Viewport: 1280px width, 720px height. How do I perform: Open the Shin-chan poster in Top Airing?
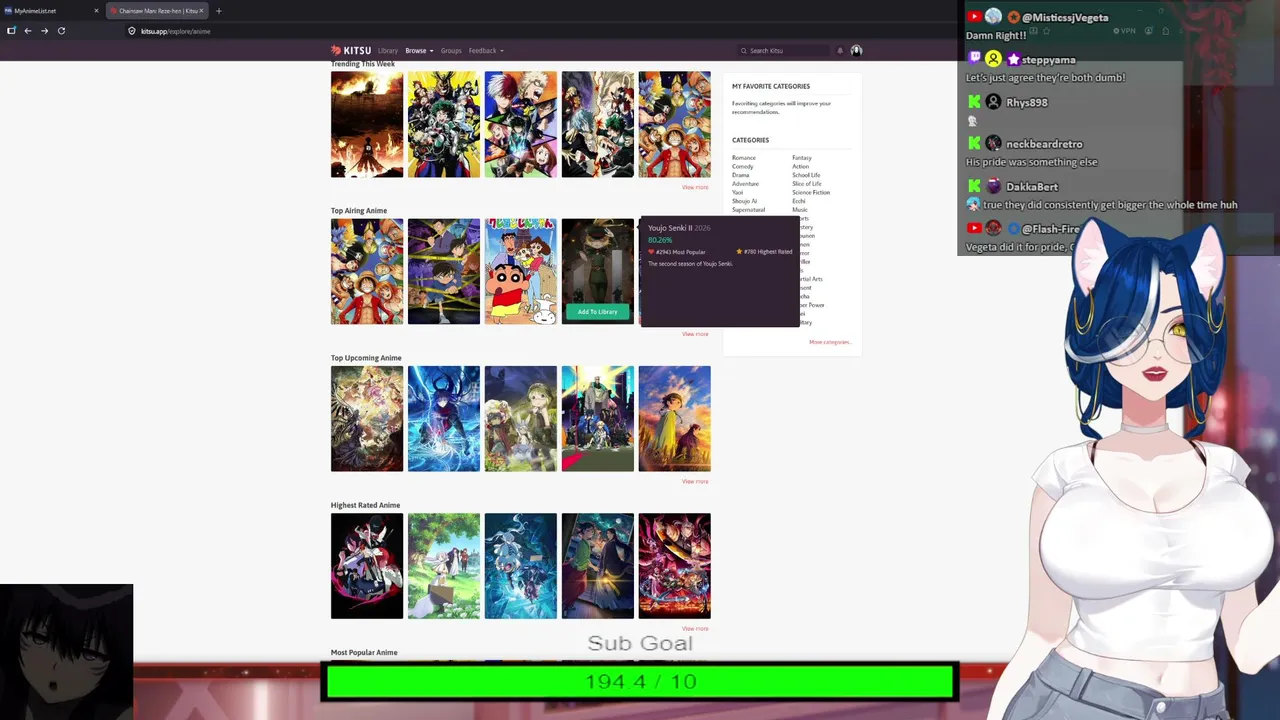coord(521,271)
